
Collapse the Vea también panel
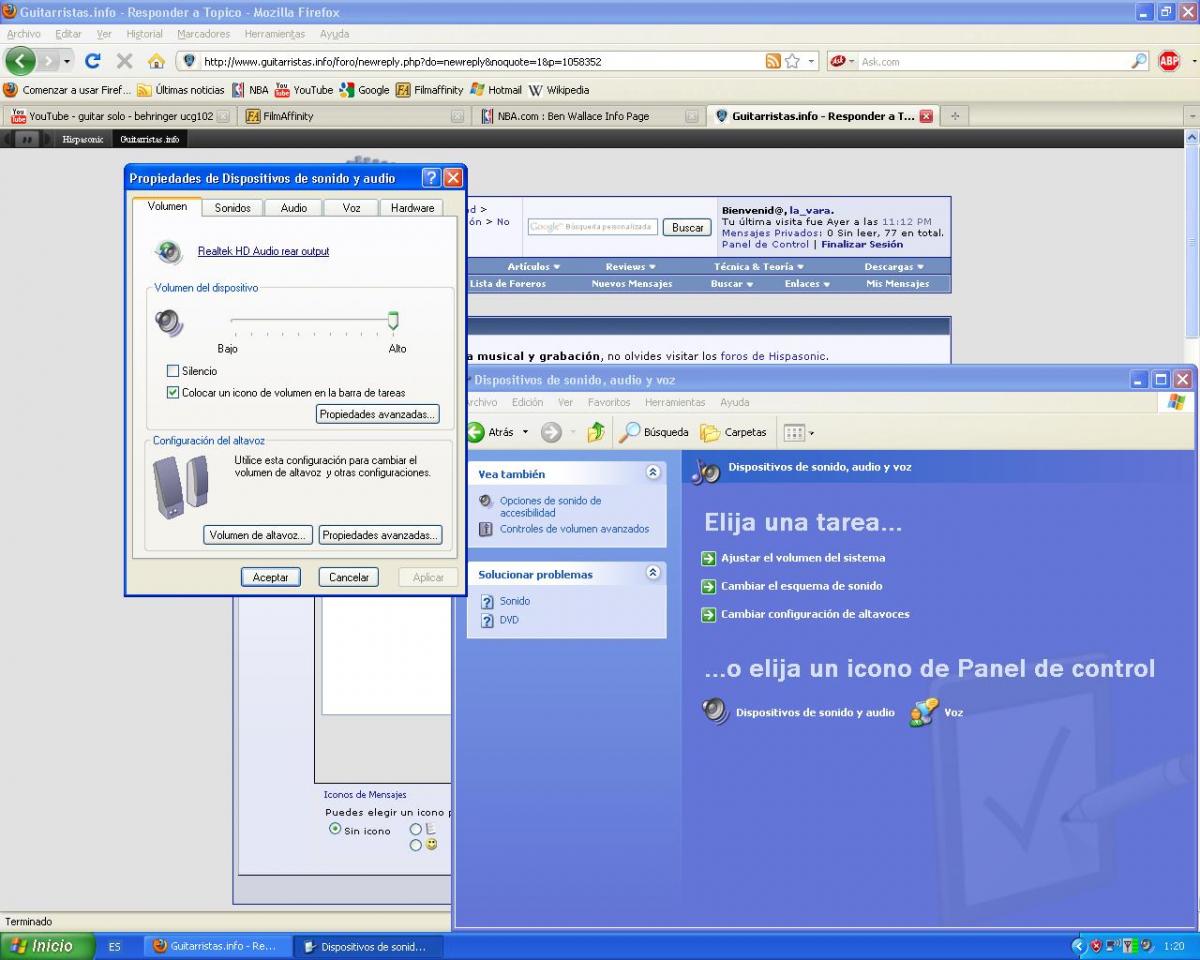tap(653, 472)
